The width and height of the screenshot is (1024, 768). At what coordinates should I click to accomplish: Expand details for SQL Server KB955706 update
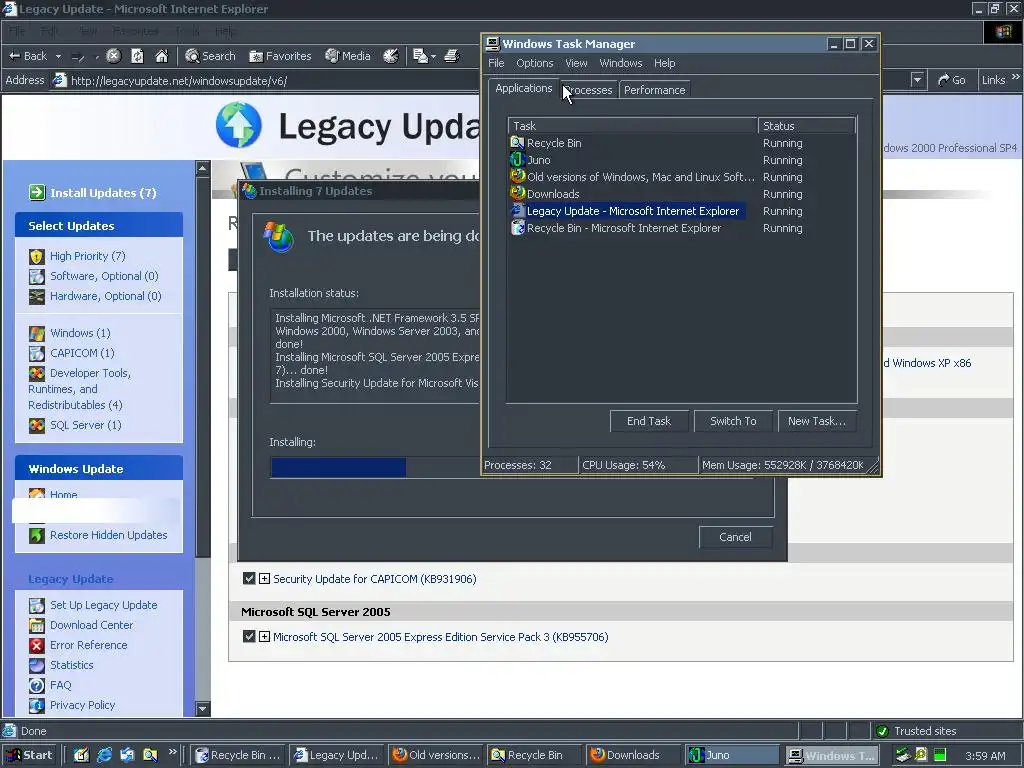[x=264, y=636]
